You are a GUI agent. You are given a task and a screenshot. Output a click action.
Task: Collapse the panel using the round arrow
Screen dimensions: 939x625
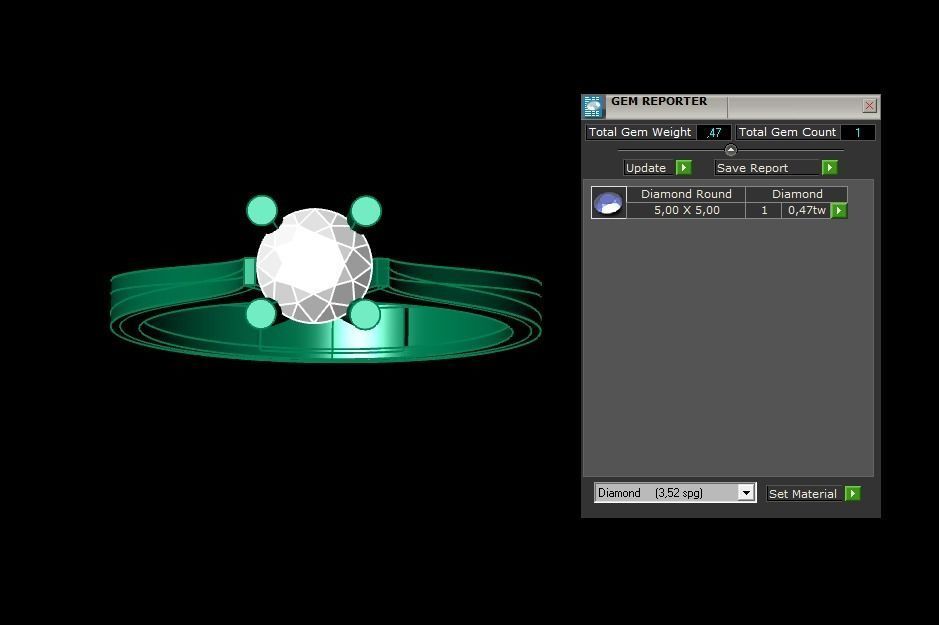731,150
